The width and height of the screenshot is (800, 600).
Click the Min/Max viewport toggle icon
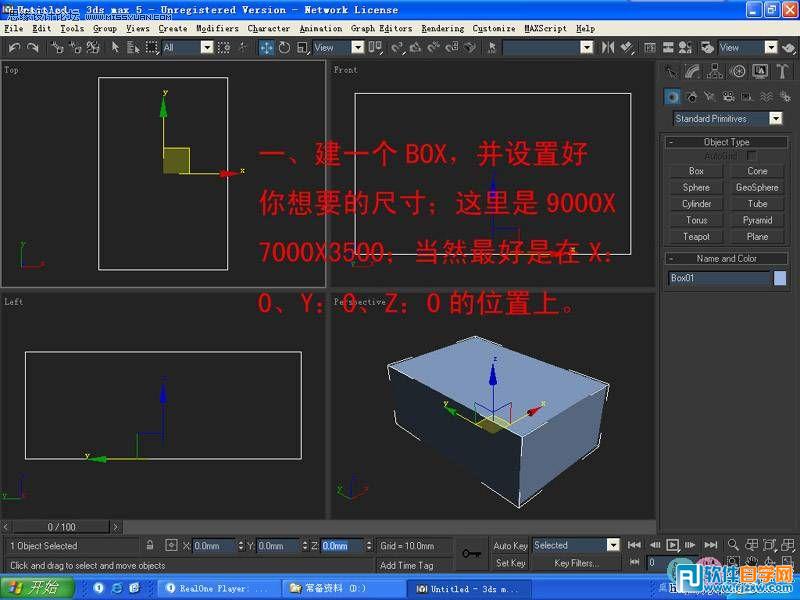tap(786, 561)
